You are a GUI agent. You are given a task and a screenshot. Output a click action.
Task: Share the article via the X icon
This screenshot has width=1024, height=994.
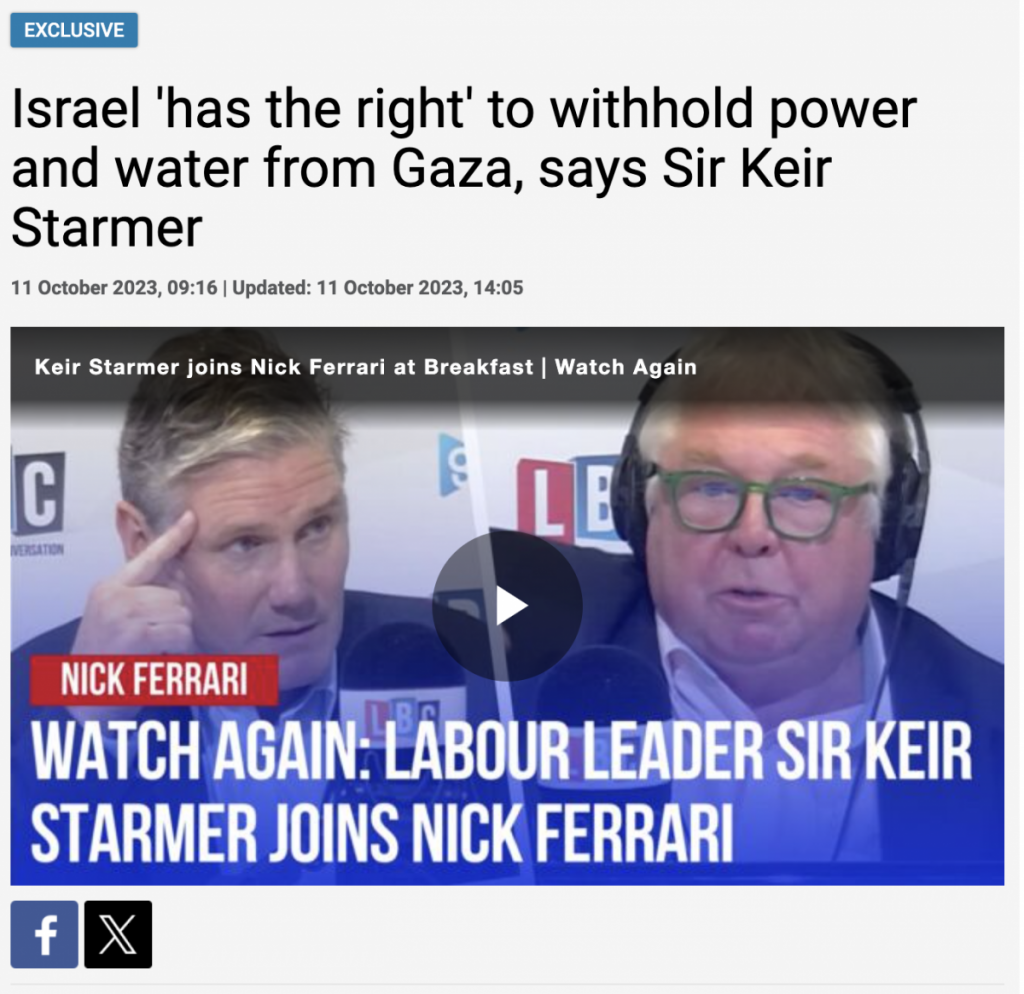118,934
